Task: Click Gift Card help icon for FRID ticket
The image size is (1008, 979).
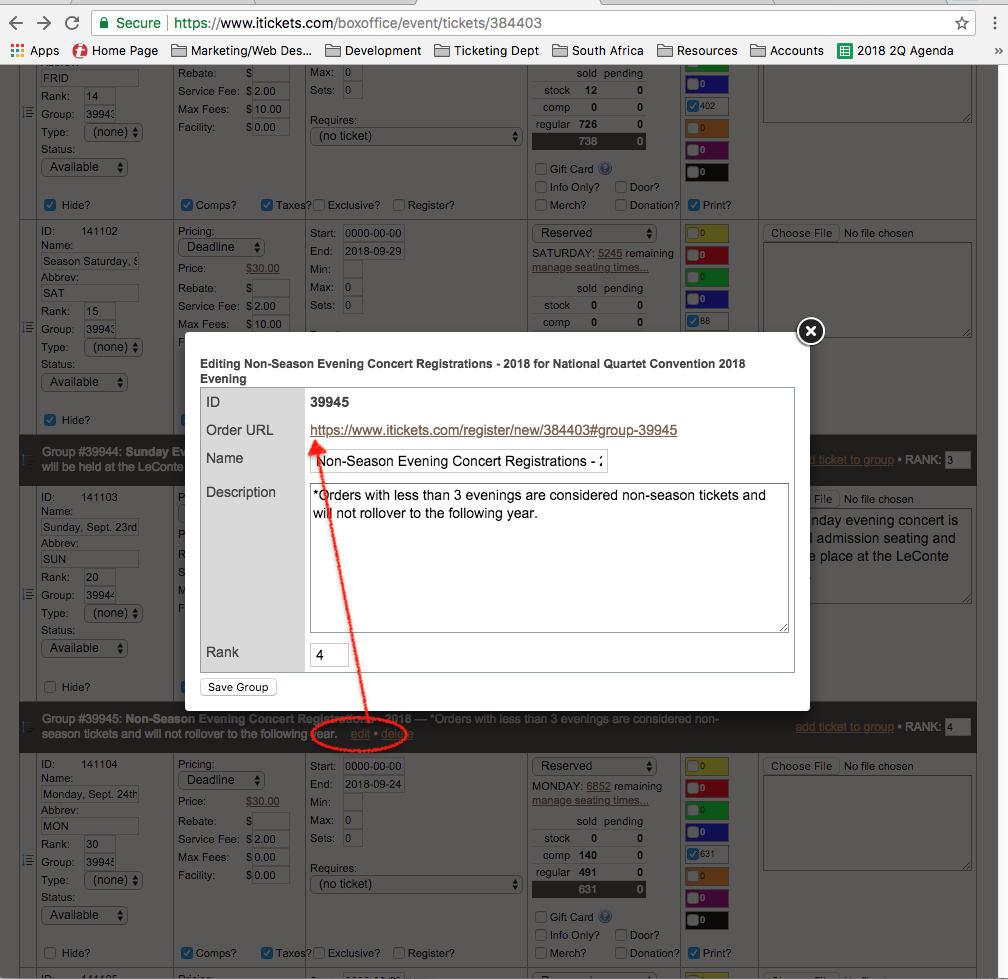Action: pos(605,168)
